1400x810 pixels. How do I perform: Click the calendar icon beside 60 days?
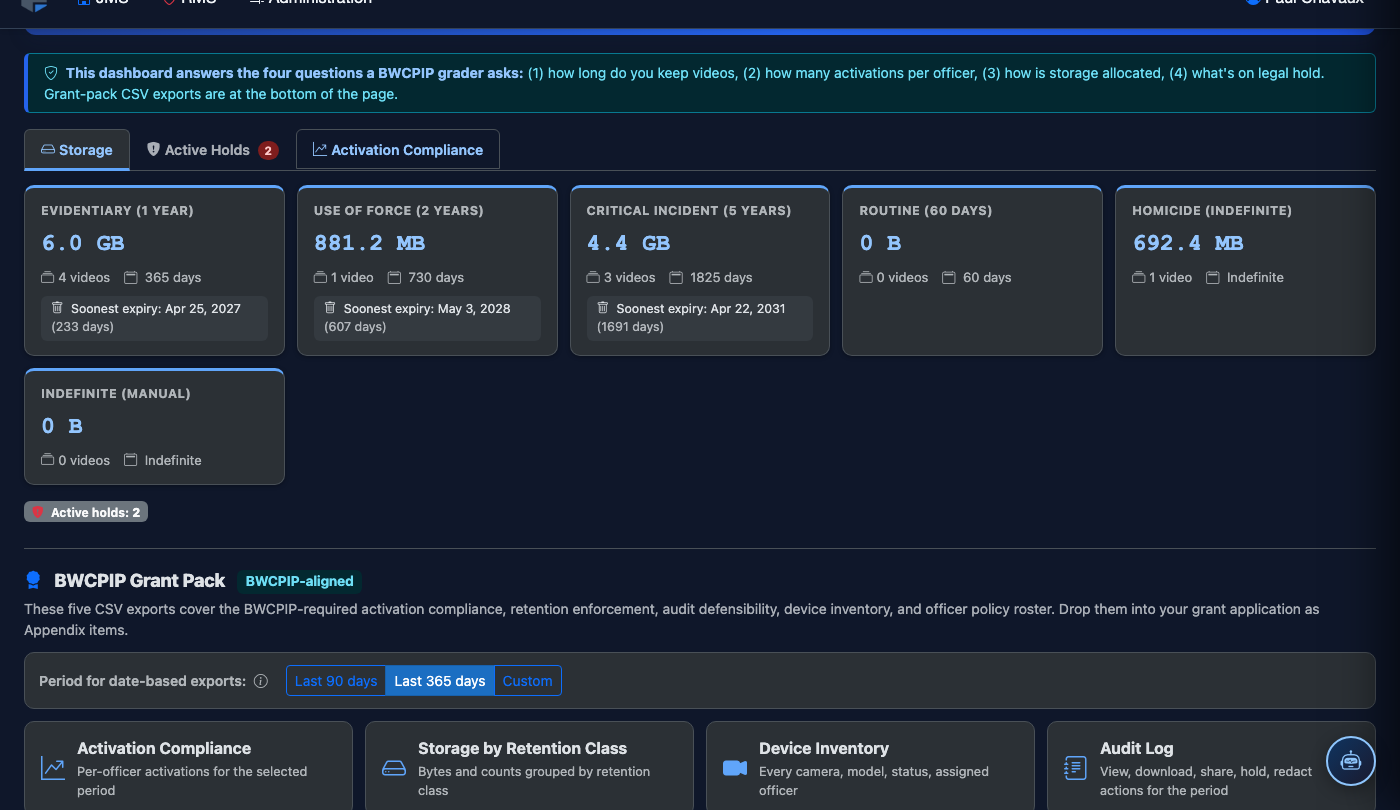[x=949, y=277]
